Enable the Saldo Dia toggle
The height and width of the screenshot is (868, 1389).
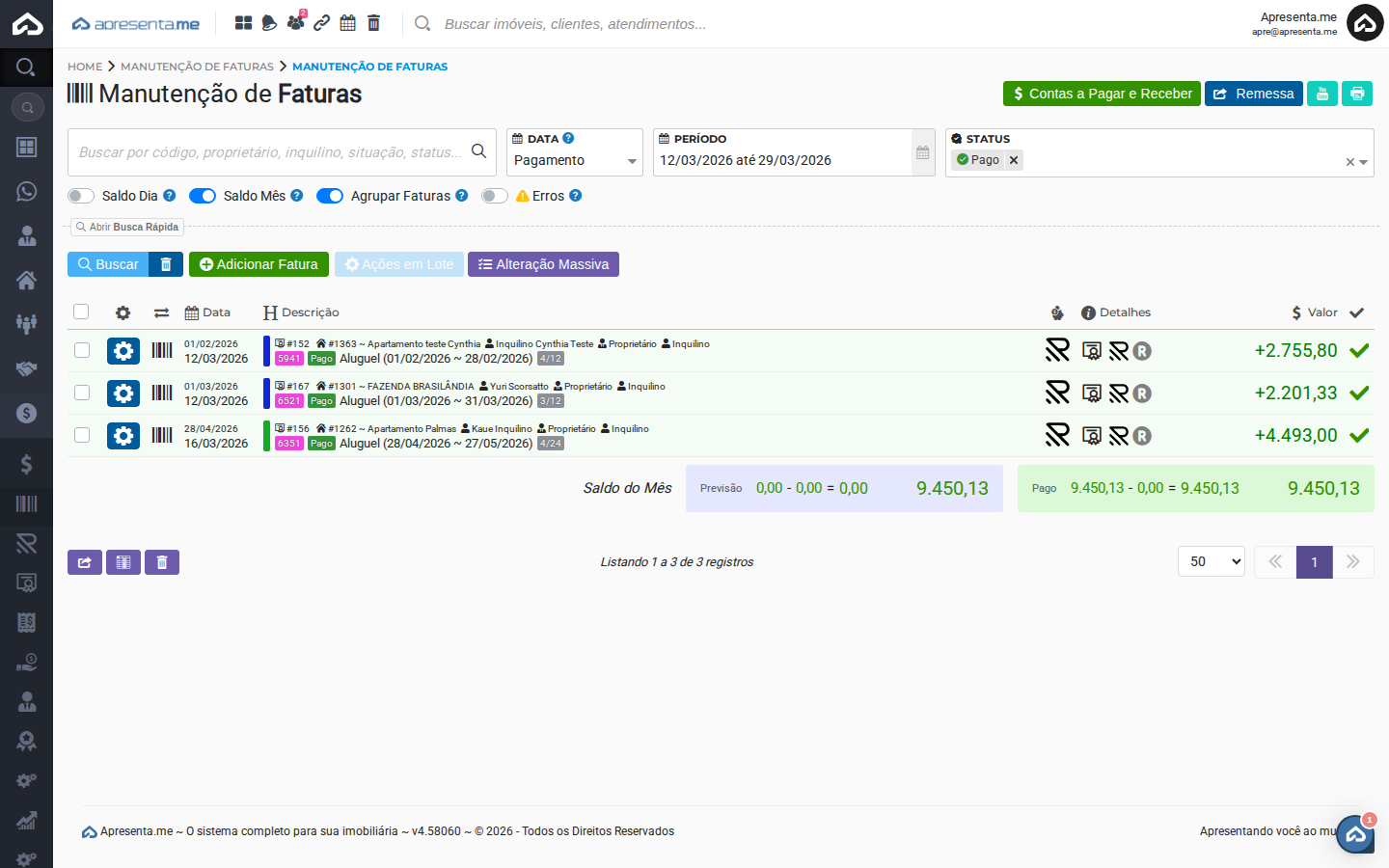click(81, 196)
